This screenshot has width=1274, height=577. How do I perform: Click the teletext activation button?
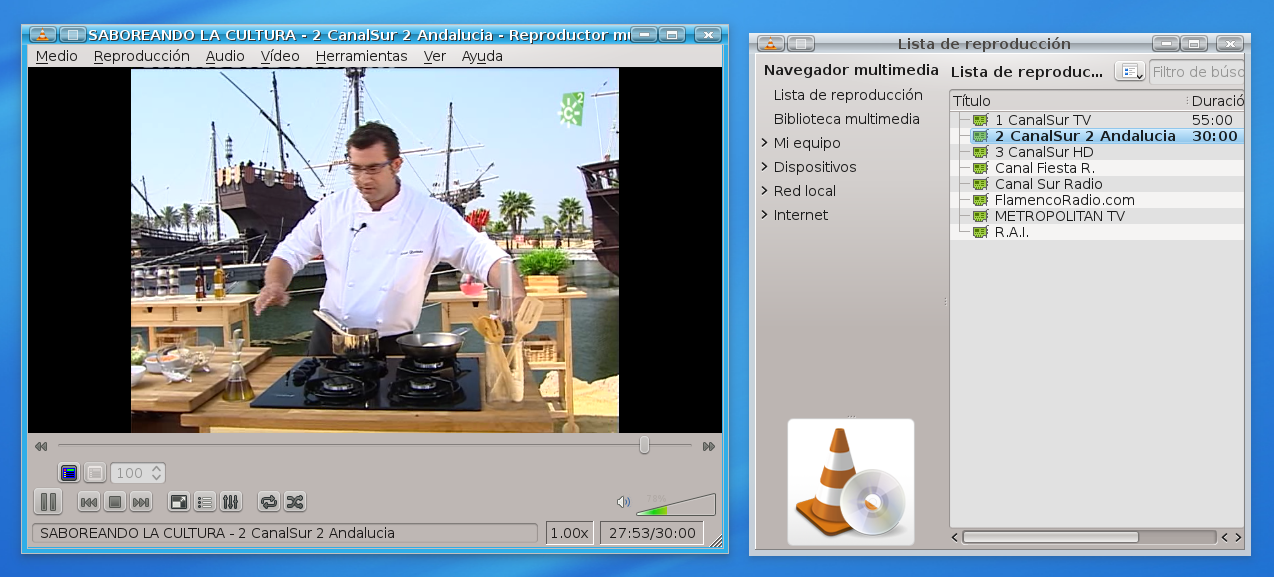[x=69, y=472]
